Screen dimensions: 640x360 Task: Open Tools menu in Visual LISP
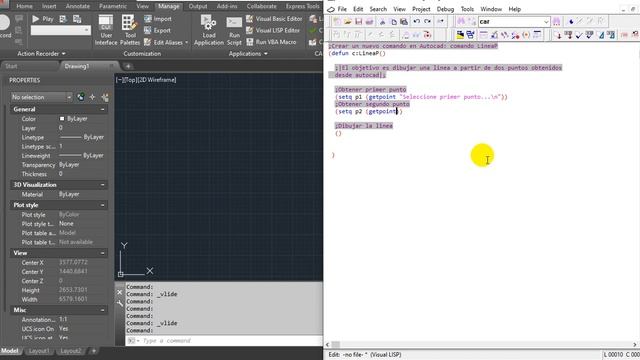point(467,9)
